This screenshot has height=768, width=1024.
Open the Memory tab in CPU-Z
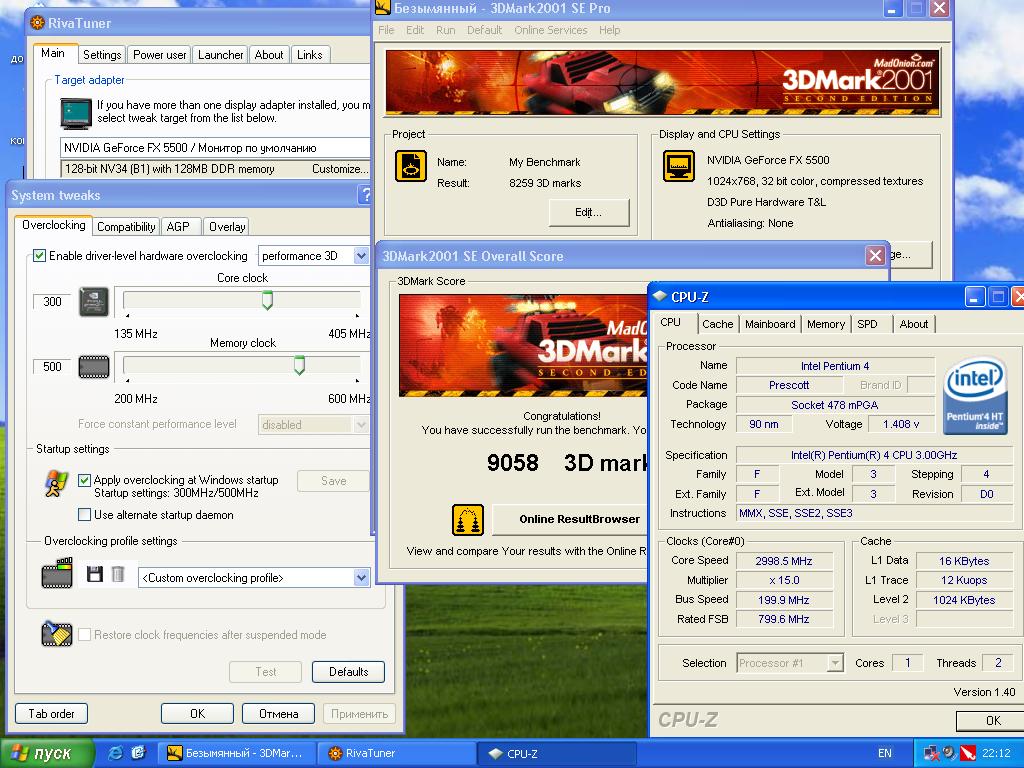(825, 324)
